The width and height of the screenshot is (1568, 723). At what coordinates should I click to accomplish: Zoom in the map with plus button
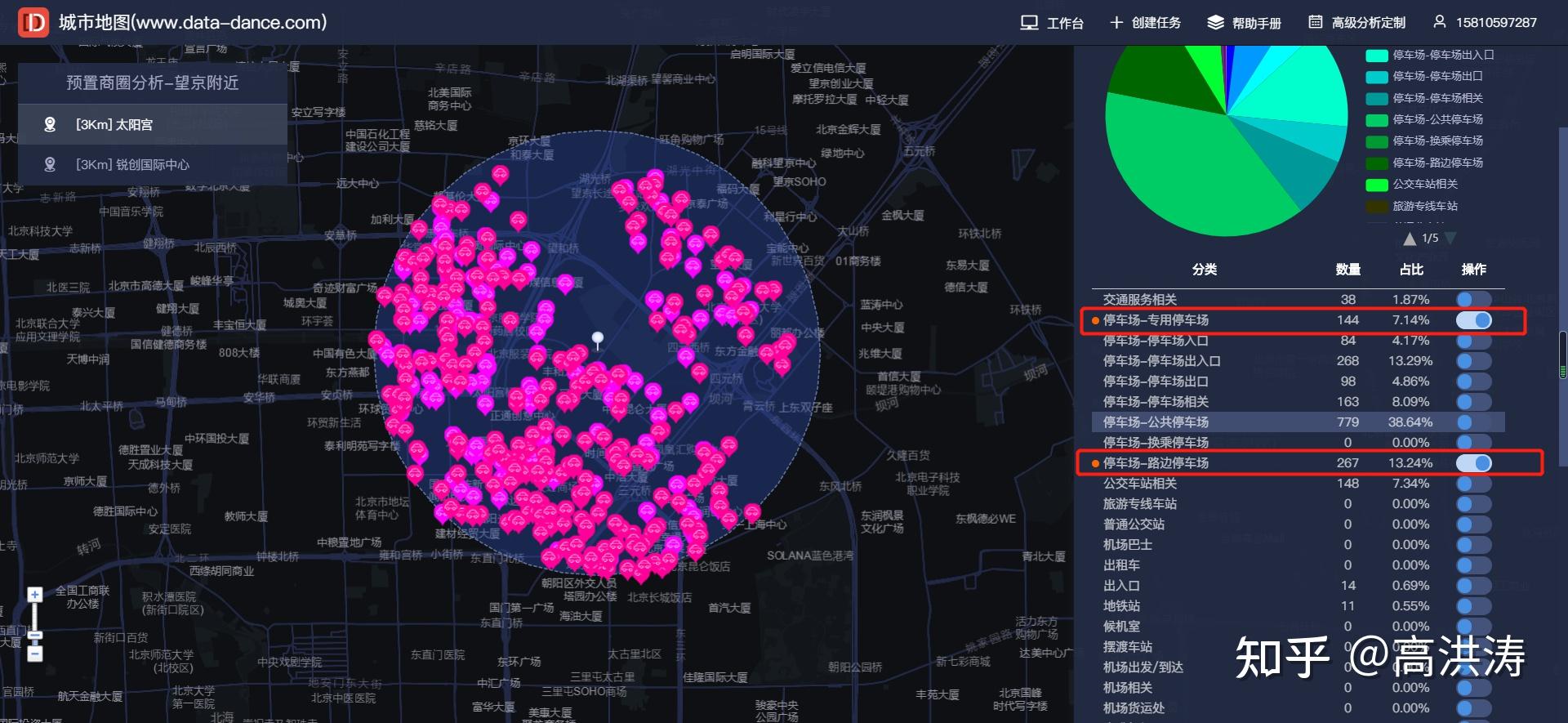35,595
